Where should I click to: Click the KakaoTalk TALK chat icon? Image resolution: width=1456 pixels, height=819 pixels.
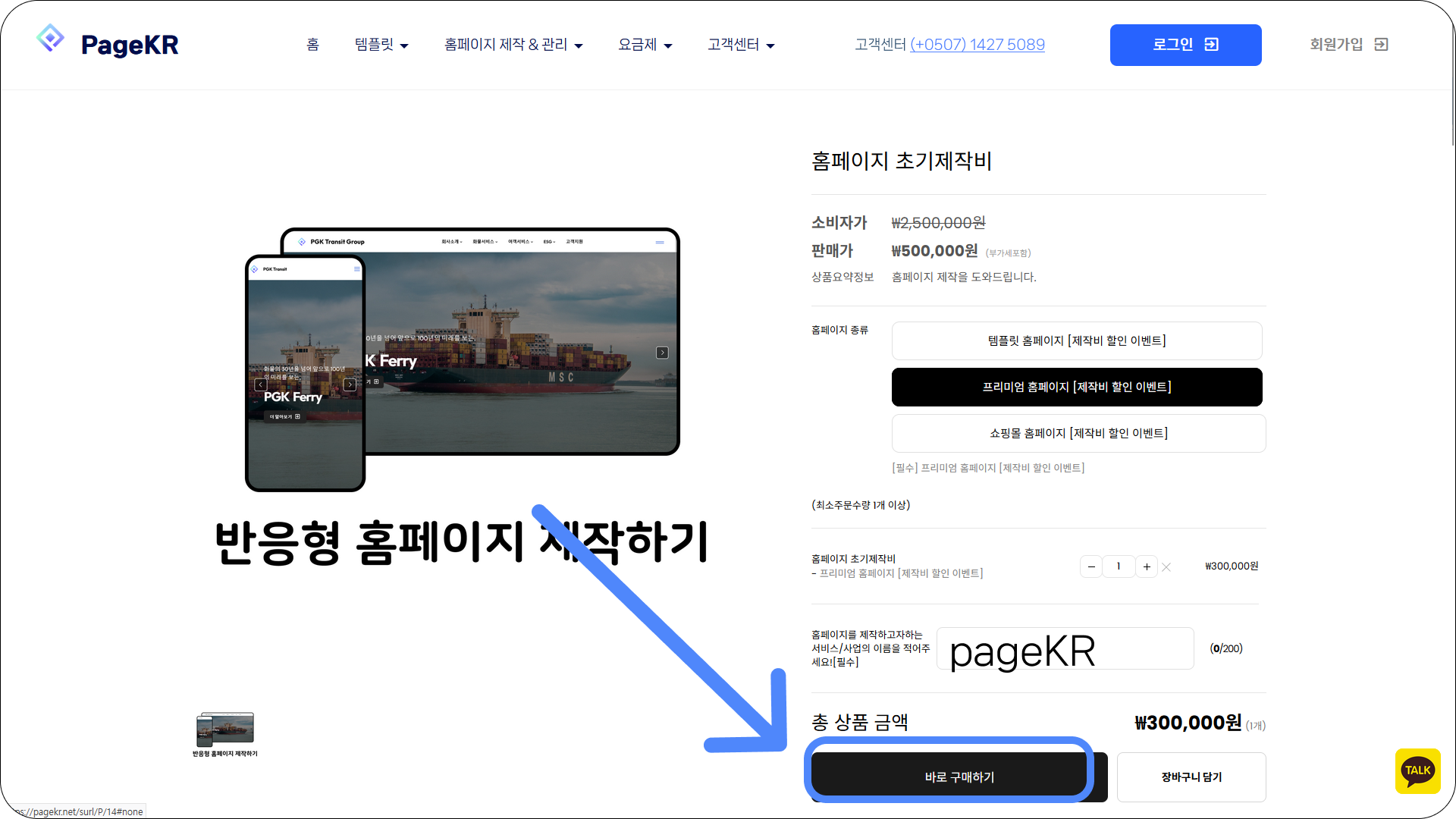click(x=1417, y=771)
